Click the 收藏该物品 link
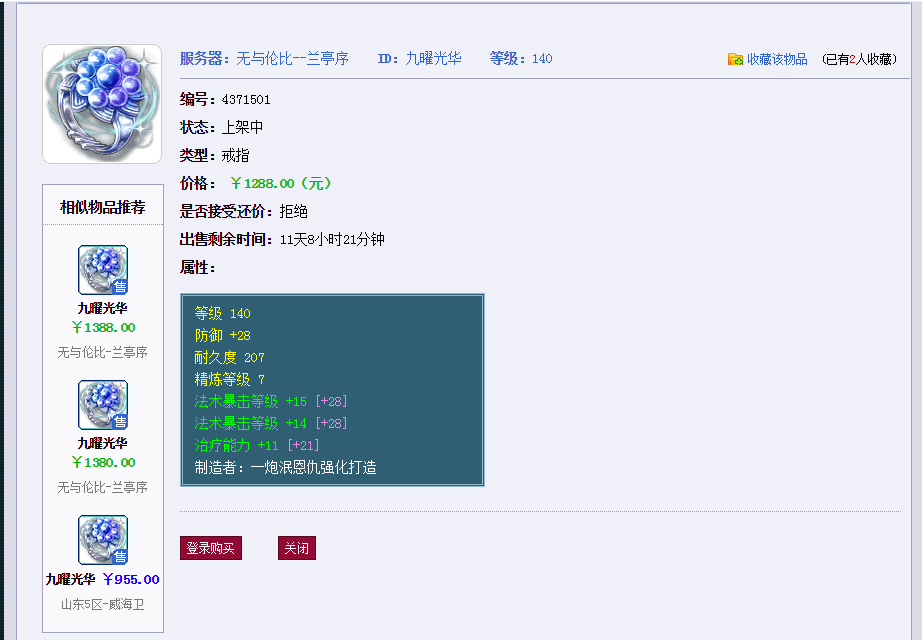Viewport: 922px width, 640px height. pyautogui.click(x=777, y=59)
